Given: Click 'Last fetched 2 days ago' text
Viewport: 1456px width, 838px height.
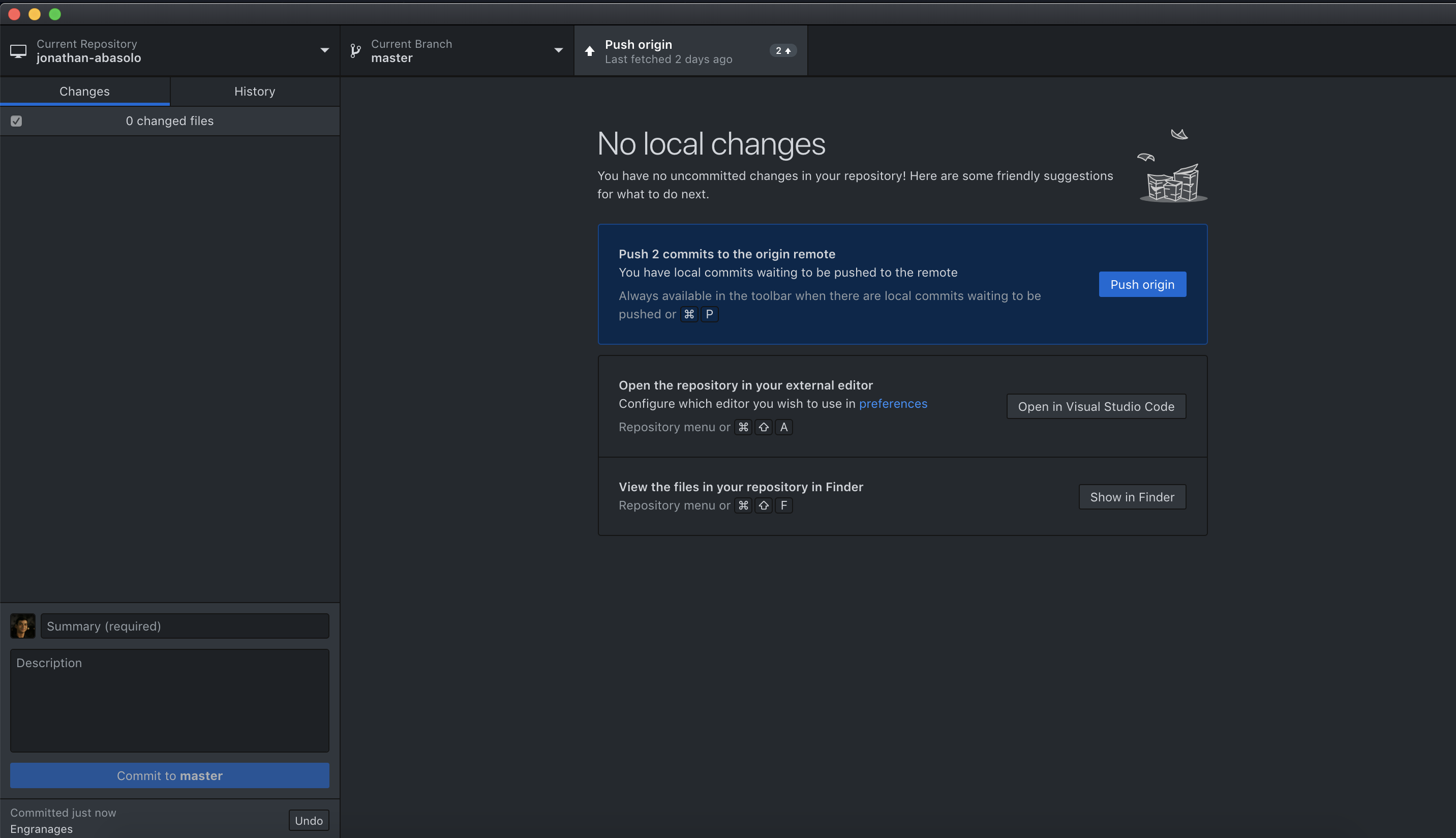Looking at the screenshot, I should (669, 59).
